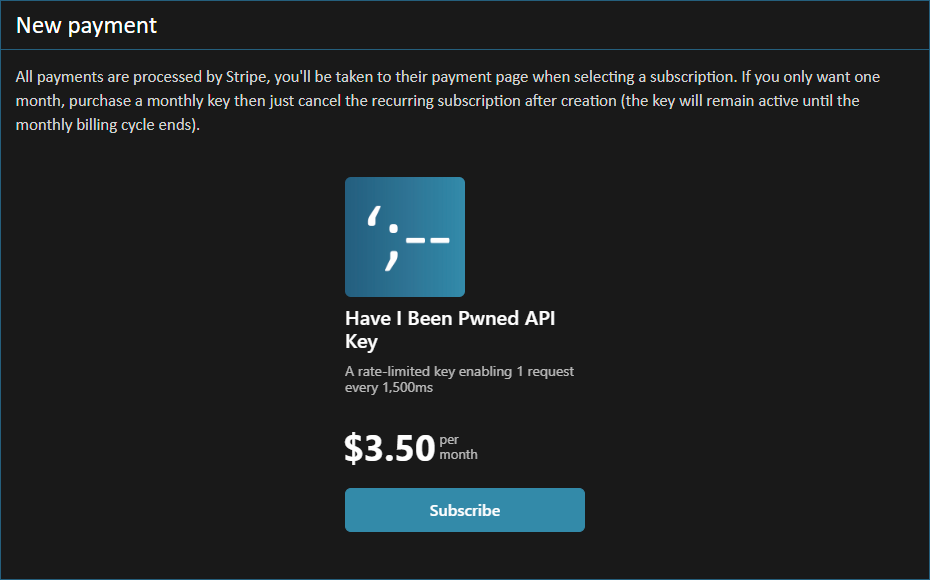Screen dimensions: 930x580
Task: Click the 'per month' billing label
Action: pos(458,446)
